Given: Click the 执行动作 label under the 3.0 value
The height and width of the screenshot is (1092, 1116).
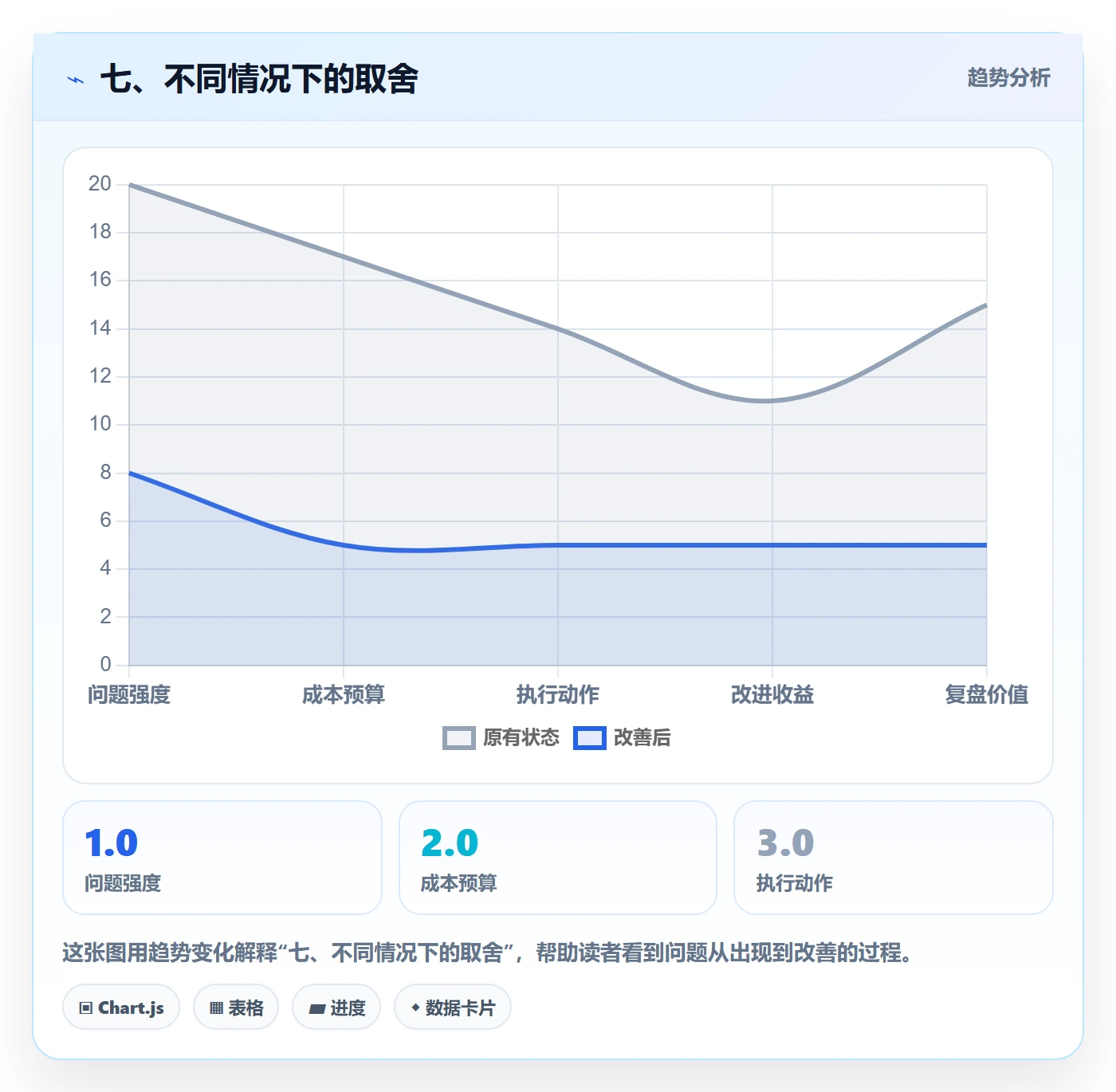Looking at the screenshot, I should click(x=794, y=883).
